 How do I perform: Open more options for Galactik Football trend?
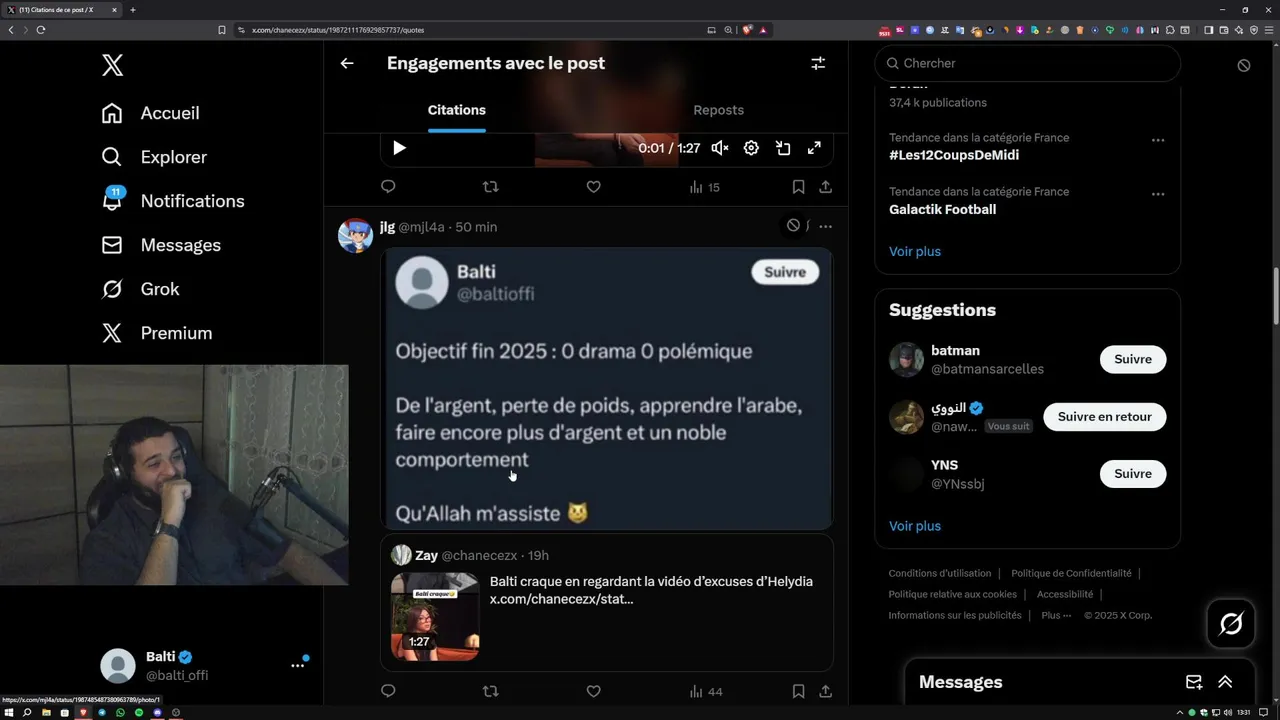coord(1158,194)
